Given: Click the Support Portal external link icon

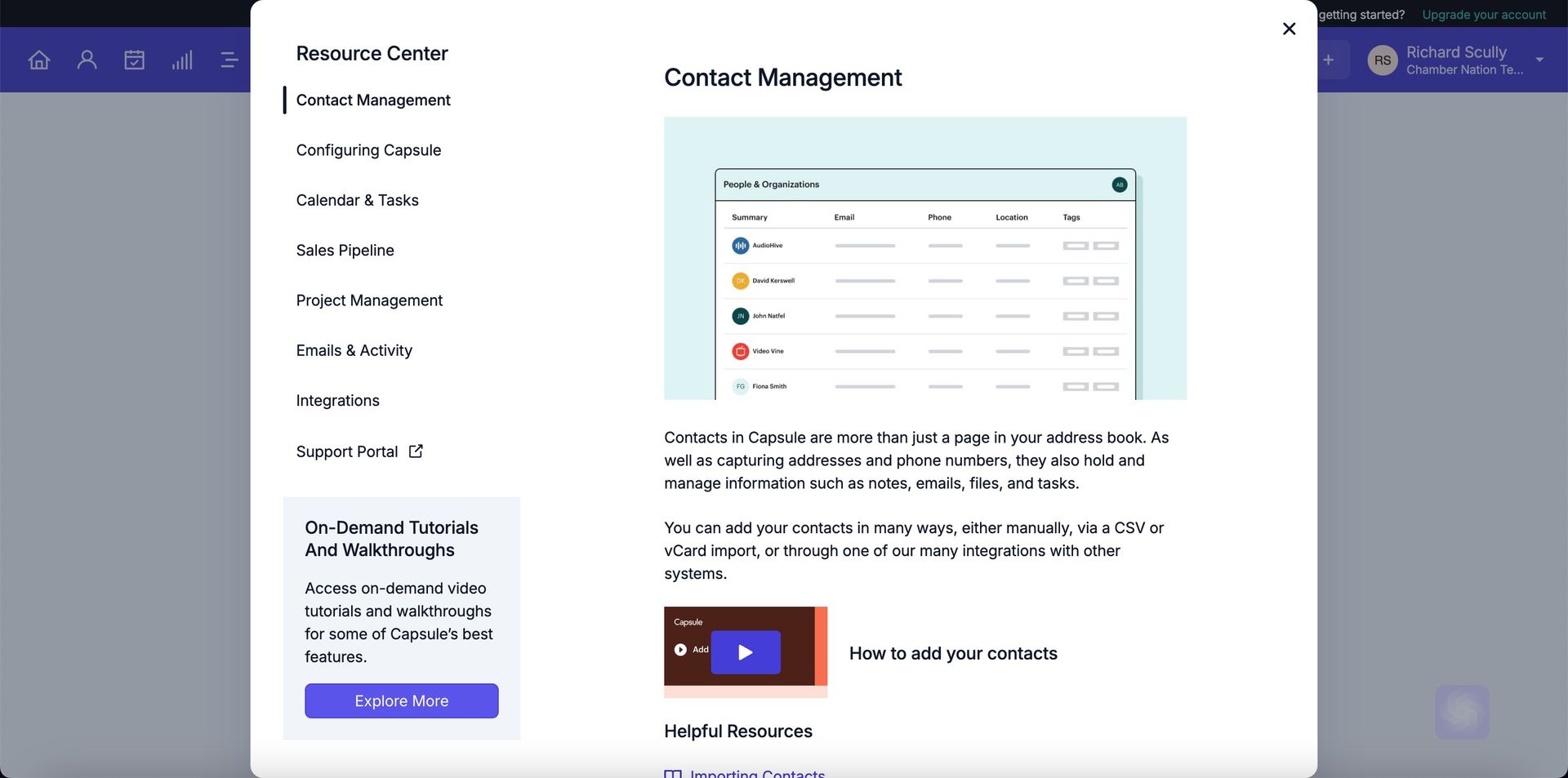Looking at the screenshot, I should point(416,451).
